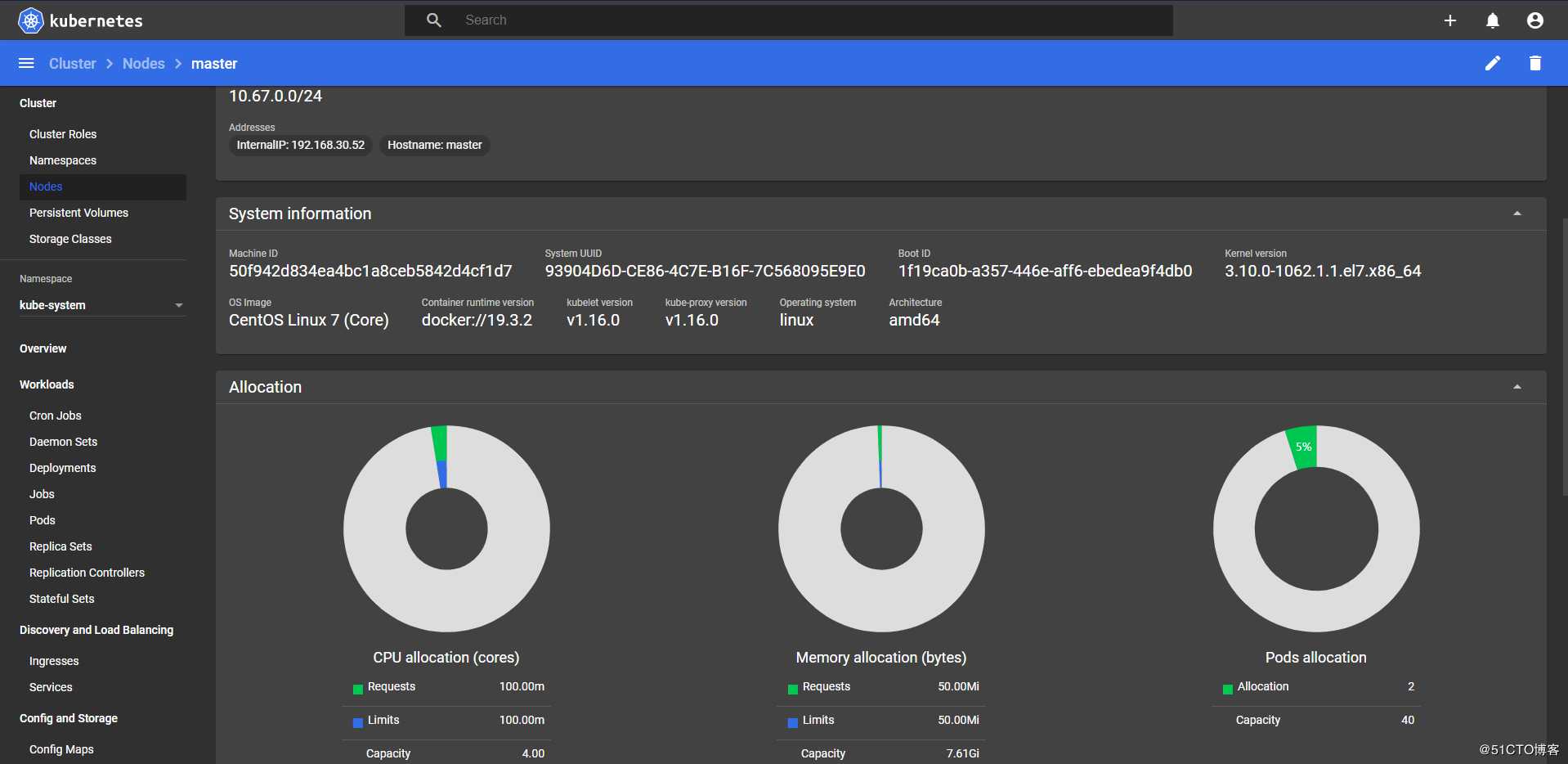1568x764 pixels.
Task: Open Services in sidebar
Action: click(51, 687)
